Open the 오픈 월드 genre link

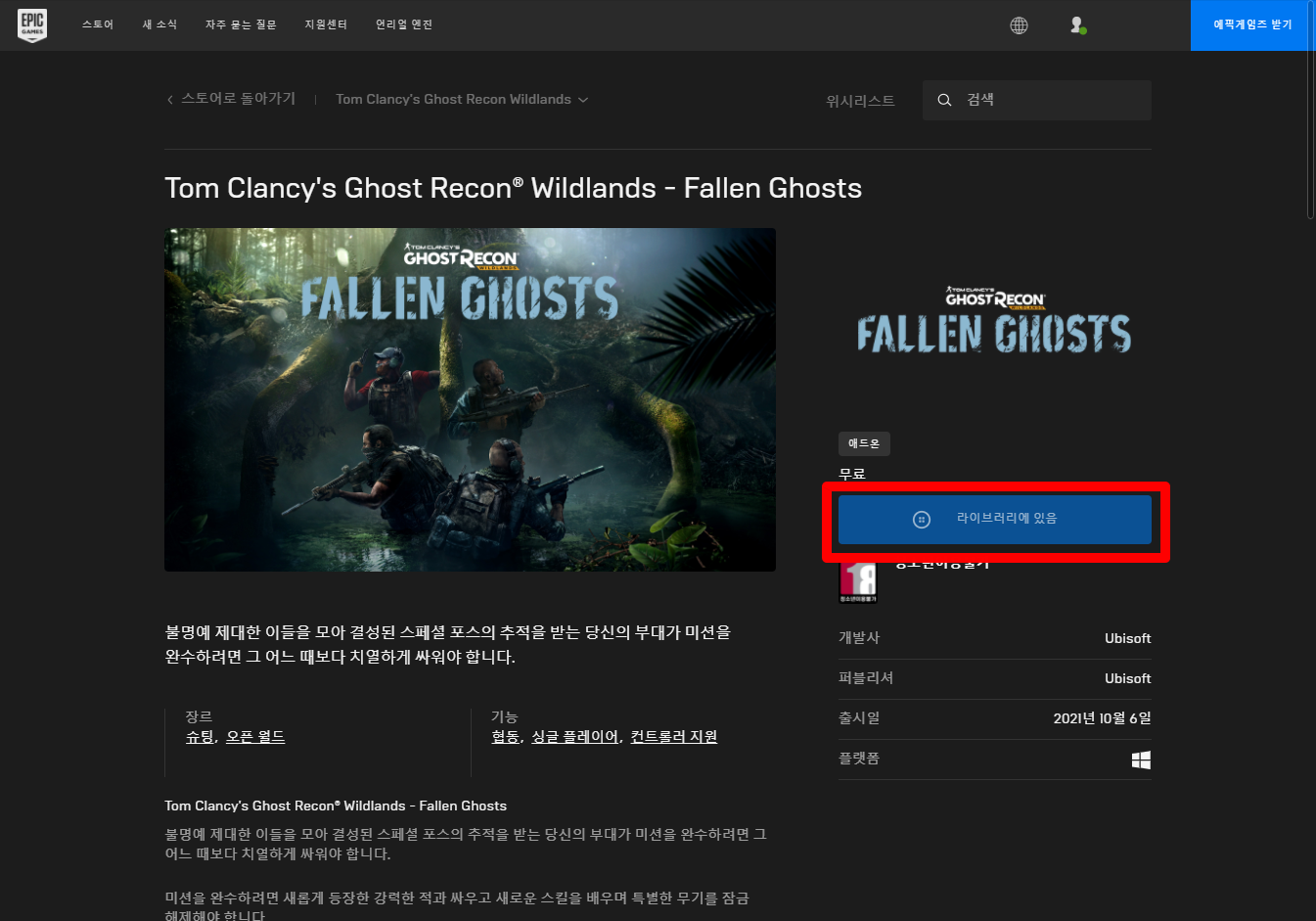255,737
